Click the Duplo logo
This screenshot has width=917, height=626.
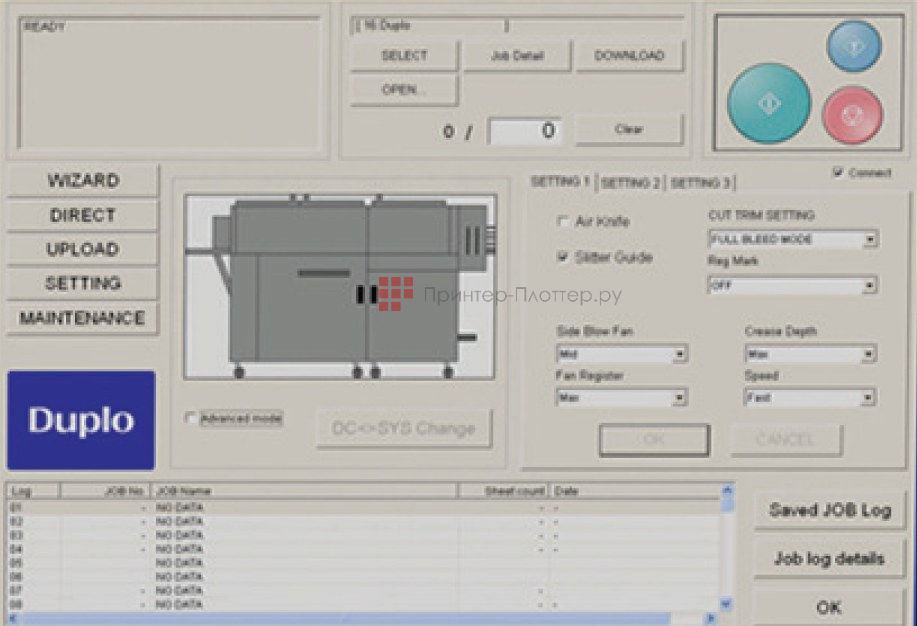click(x=81, y=420)
